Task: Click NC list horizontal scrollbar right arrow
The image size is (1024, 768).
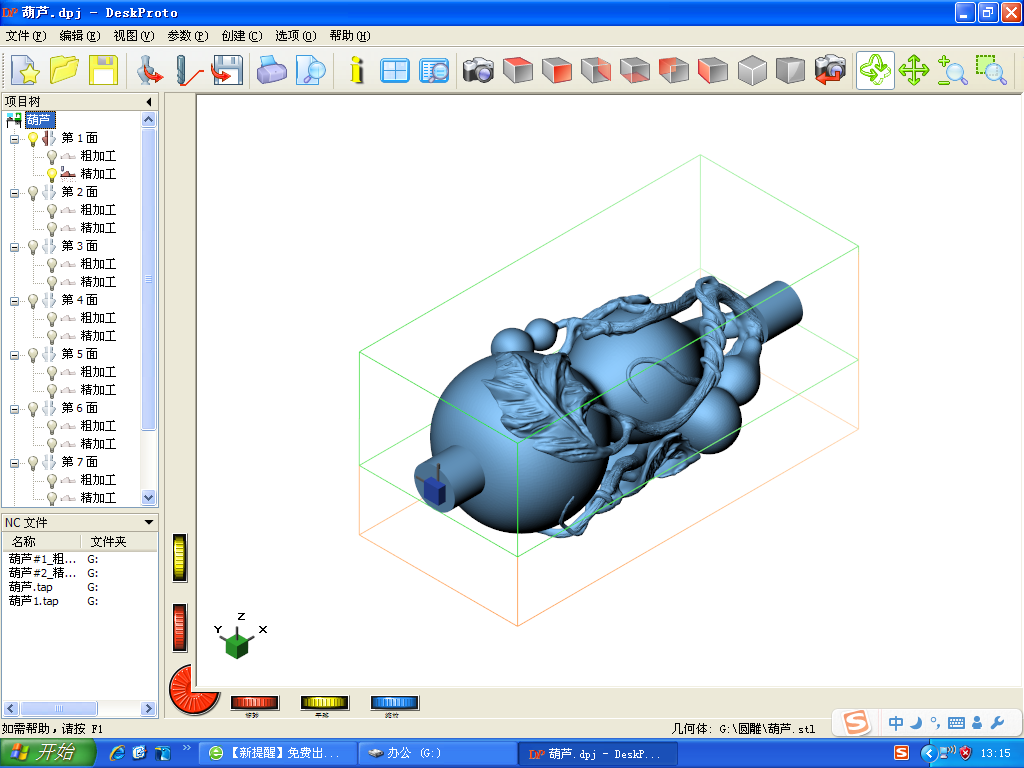Action: 148,709
